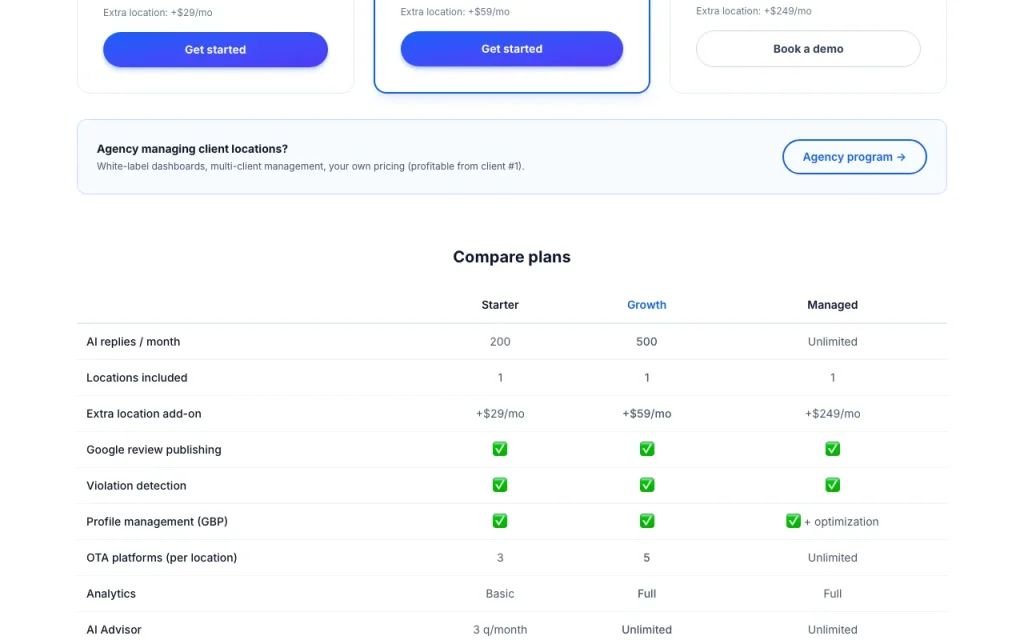This screenshot has width=1024, height=640.
Task: Click the 200 AI replies Starter value
Action: 500,342
